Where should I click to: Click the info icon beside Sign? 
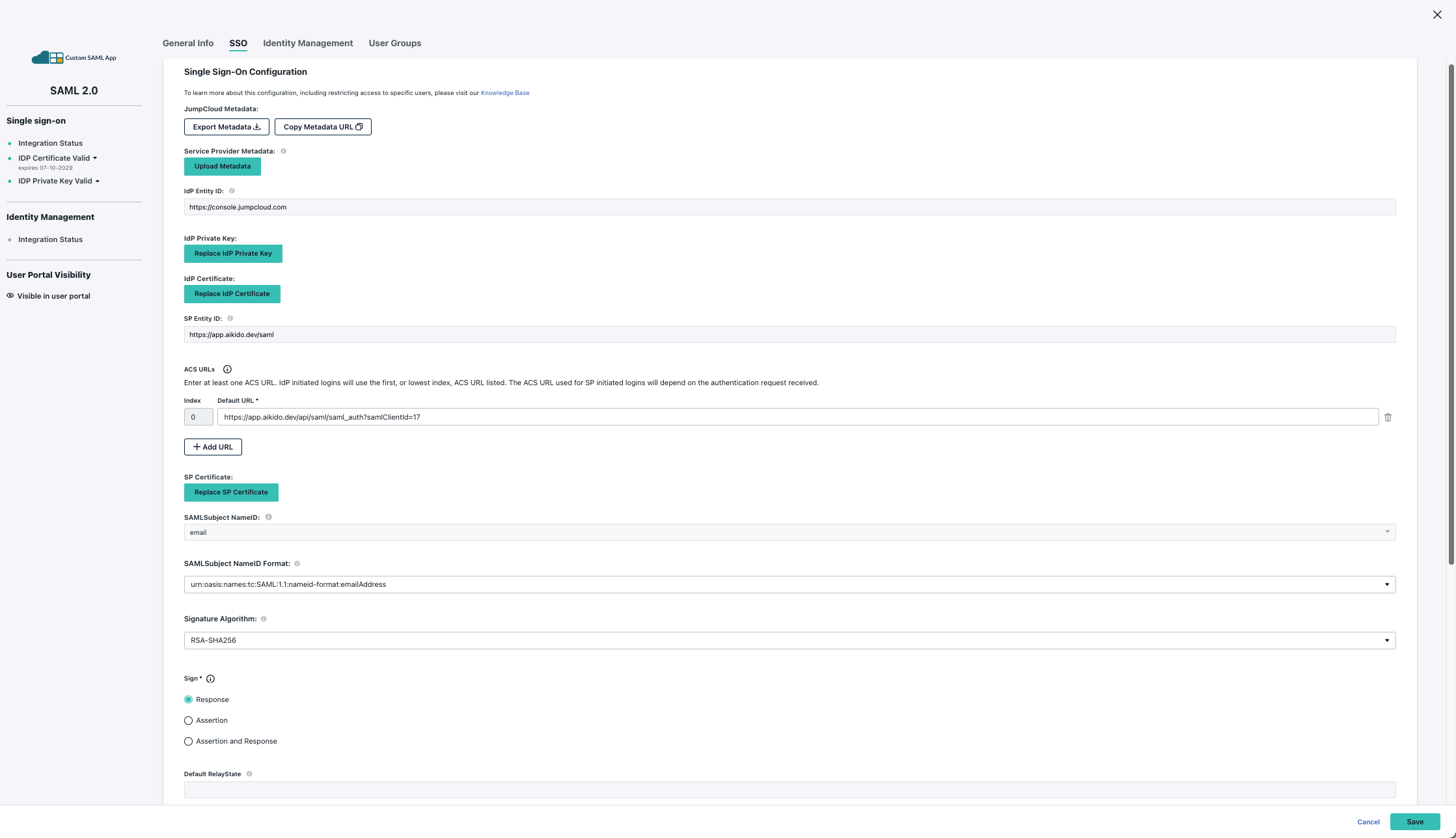click(x=210, y=679)
